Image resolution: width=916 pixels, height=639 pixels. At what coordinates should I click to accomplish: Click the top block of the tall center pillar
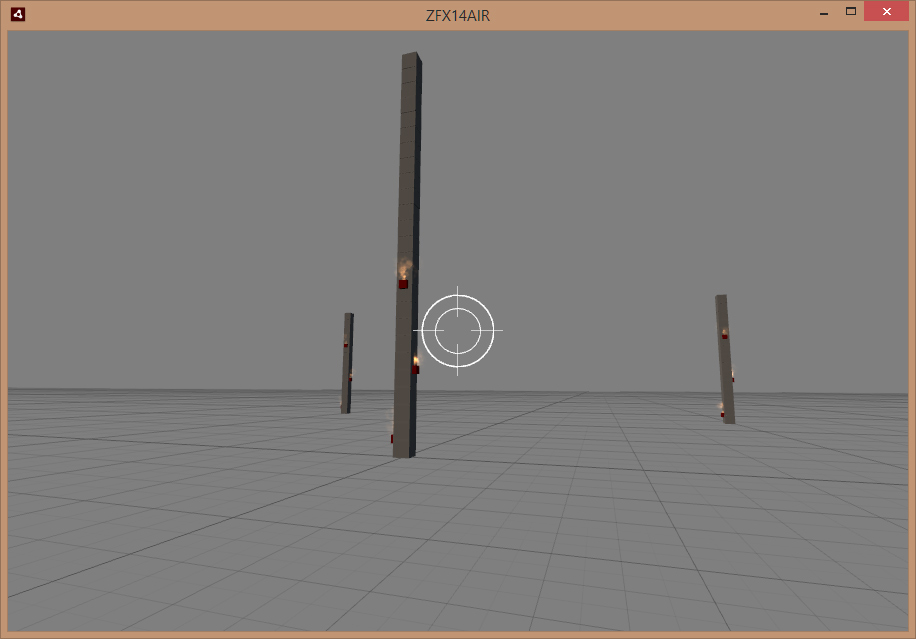411,63
